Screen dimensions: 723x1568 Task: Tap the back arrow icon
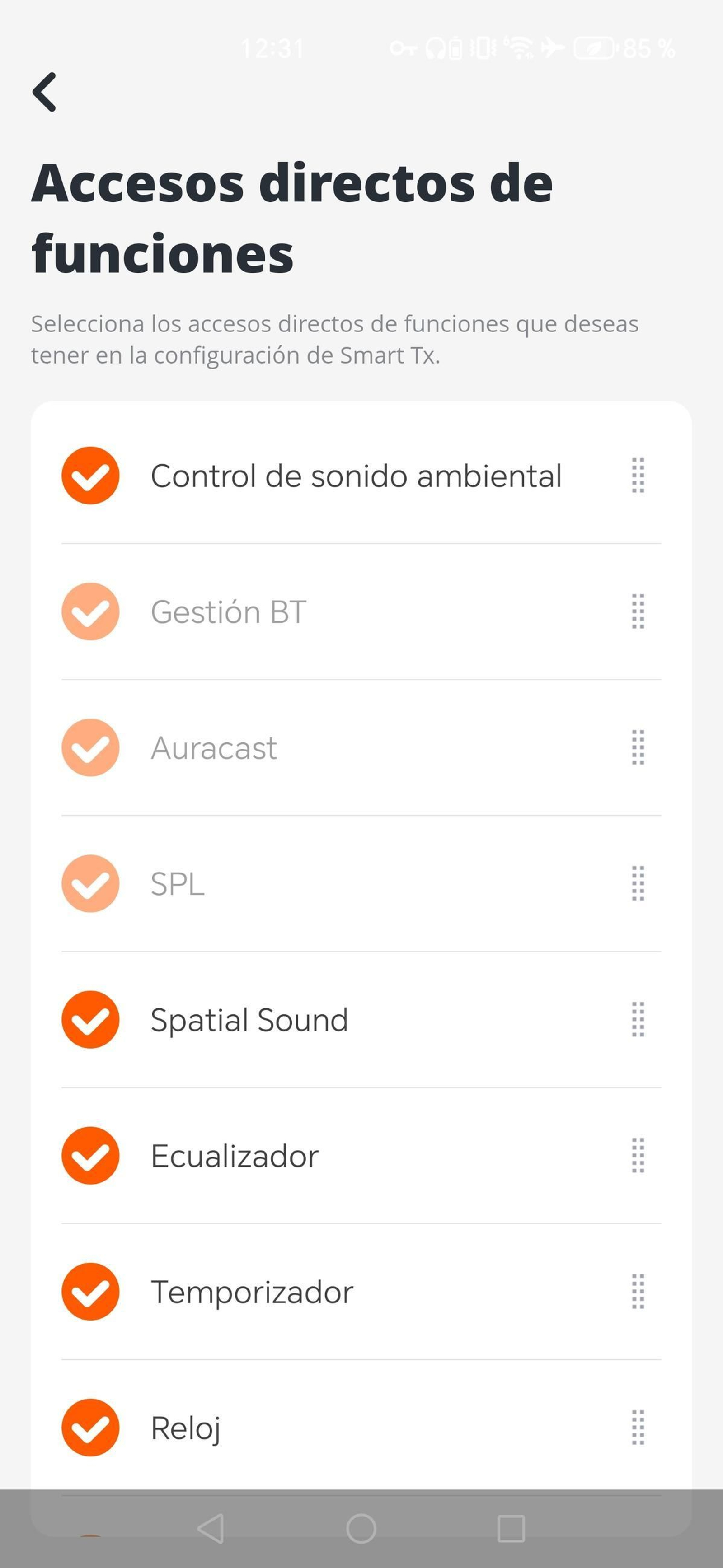tap(44, 92)
